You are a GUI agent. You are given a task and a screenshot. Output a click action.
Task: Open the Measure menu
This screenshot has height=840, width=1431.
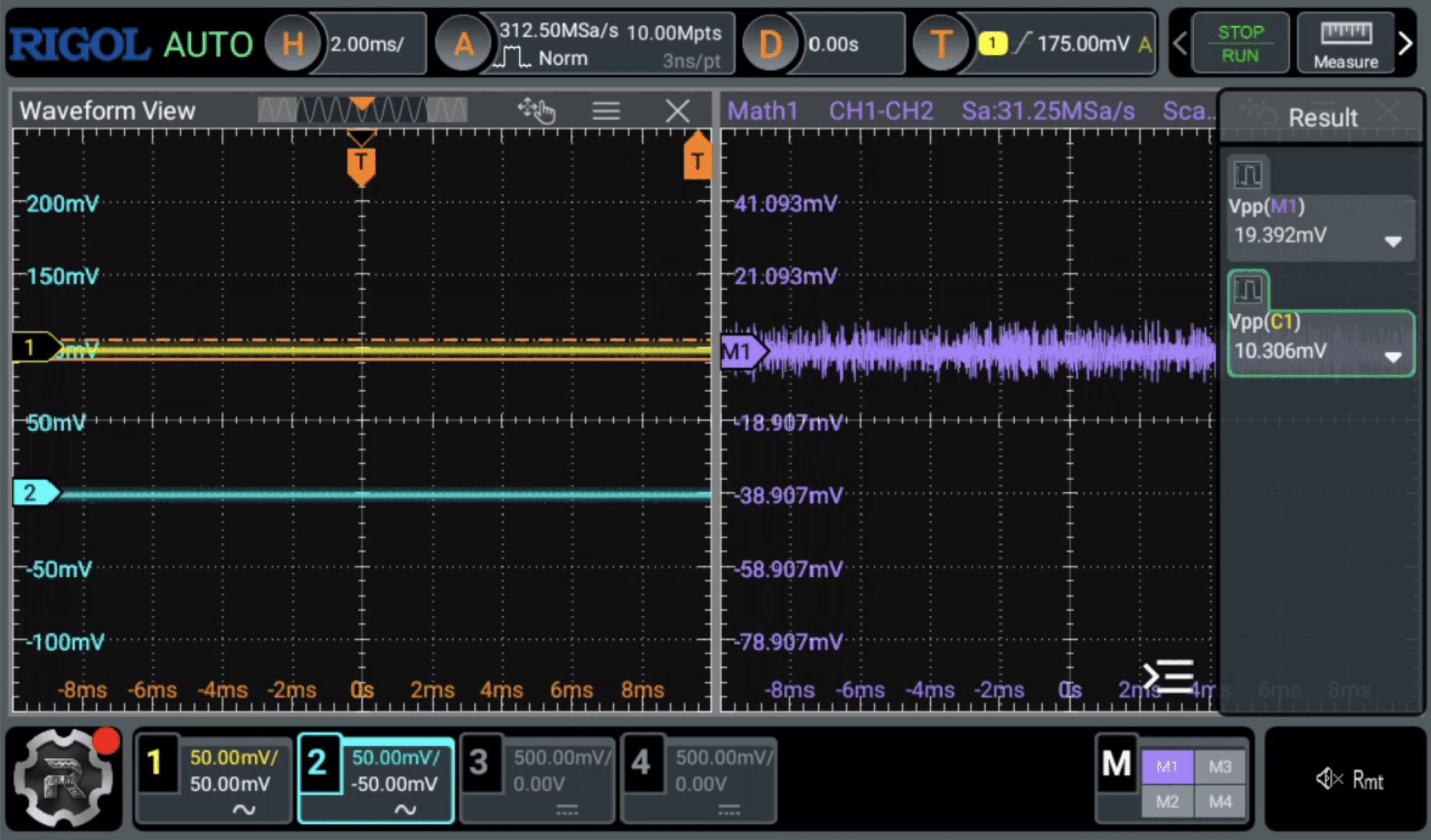(x=1346, y=44)
